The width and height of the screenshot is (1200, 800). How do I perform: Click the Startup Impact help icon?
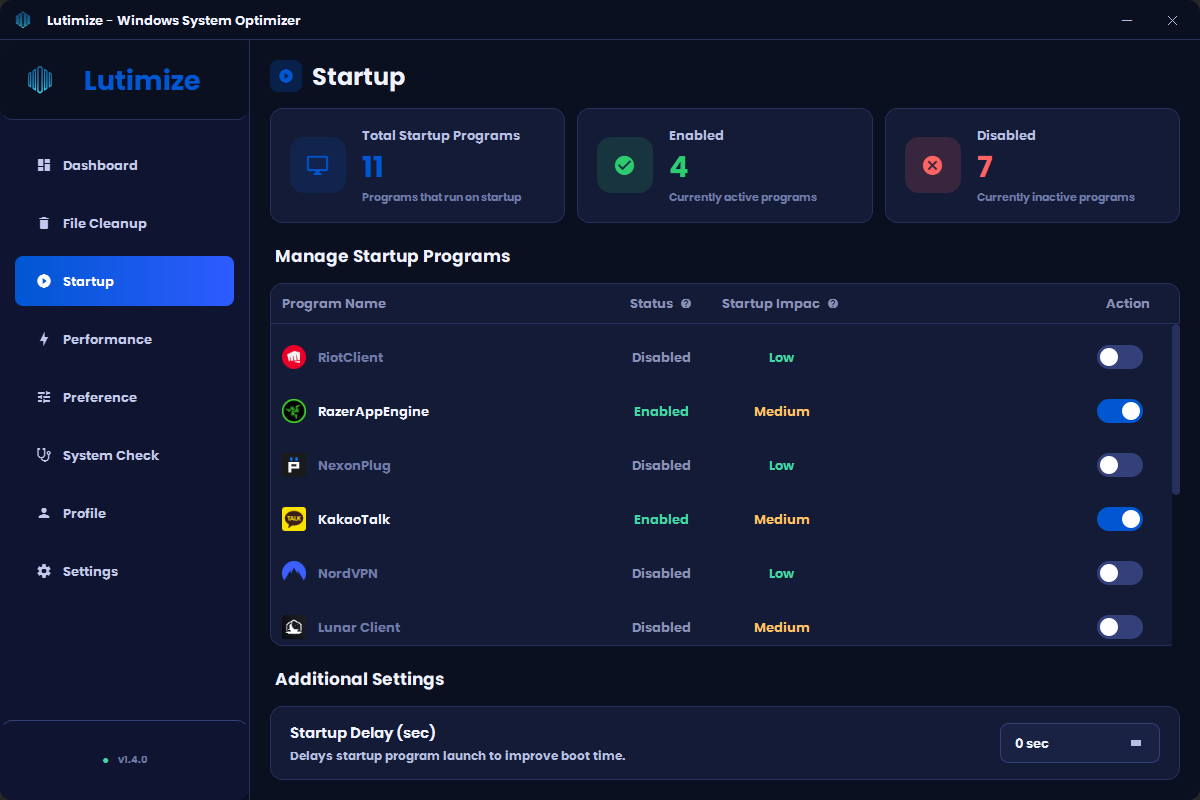[x=833, y=304]
